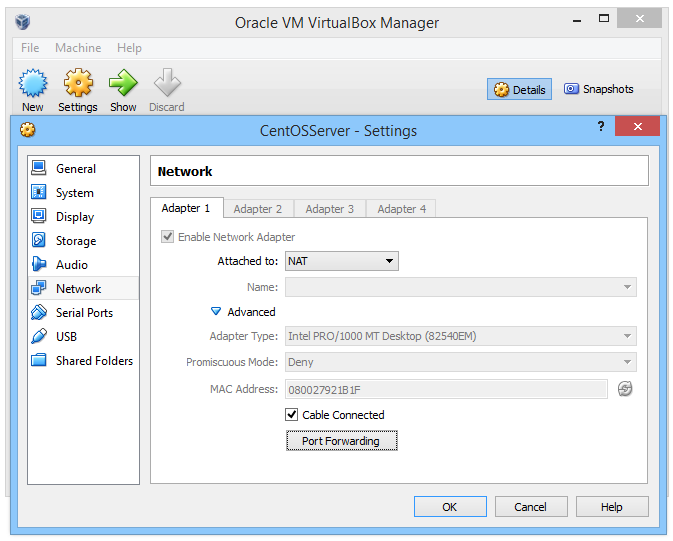
Task: Open the System settings category
Action: pyautogui.click(x=84, y=193)
